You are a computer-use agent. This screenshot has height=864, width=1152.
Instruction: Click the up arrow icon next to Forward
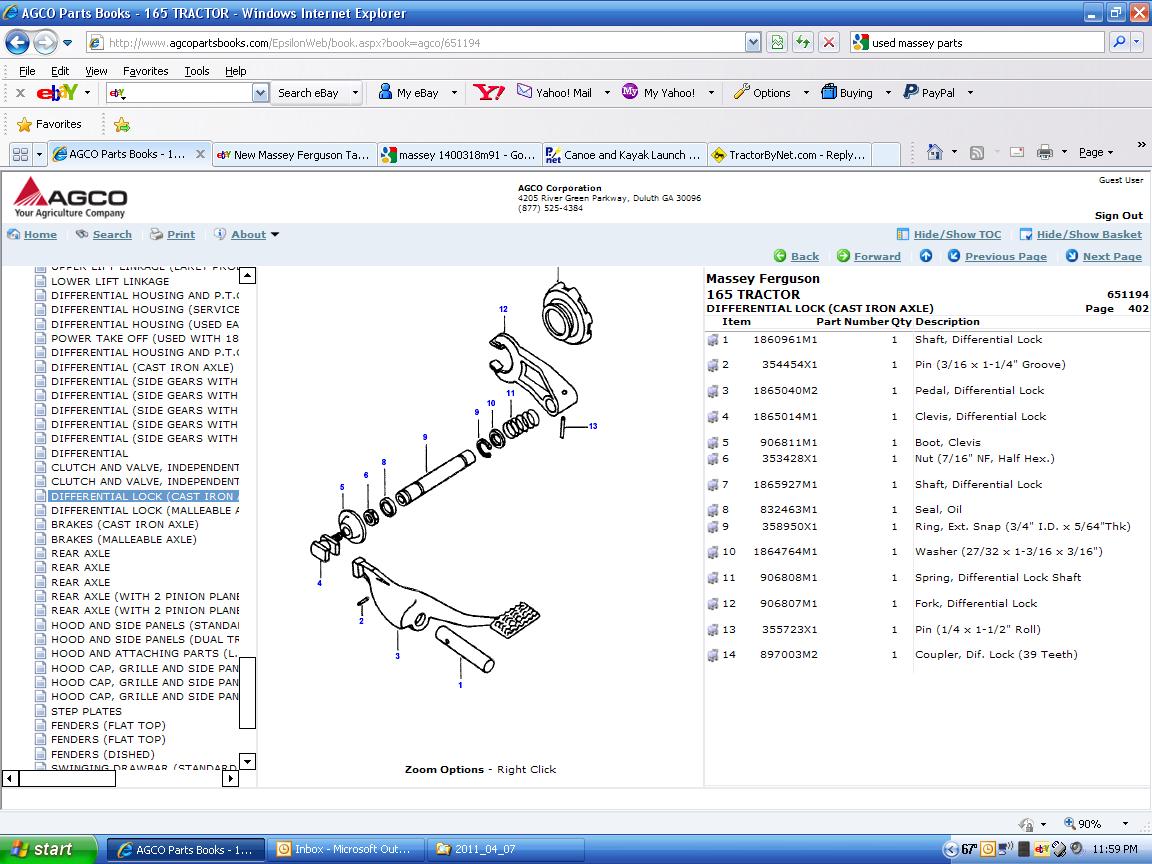coord(926,256)
